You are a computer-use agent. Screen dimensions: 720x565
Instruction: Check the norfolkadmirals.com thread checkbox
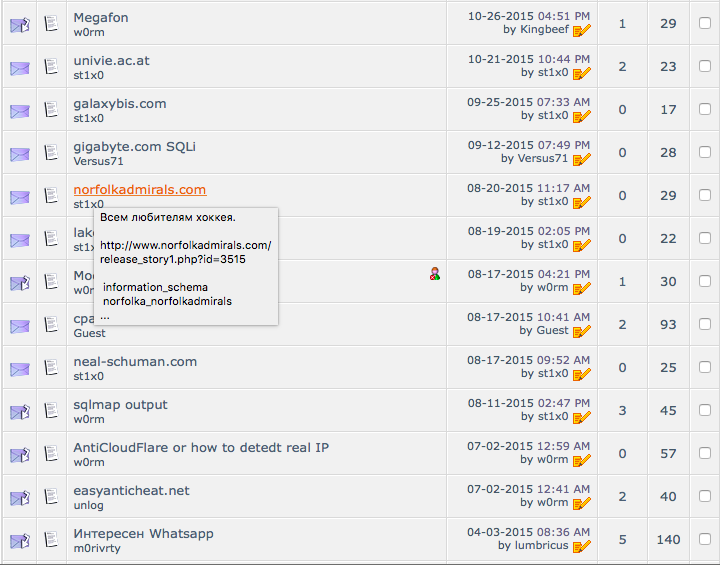point(705,195)
